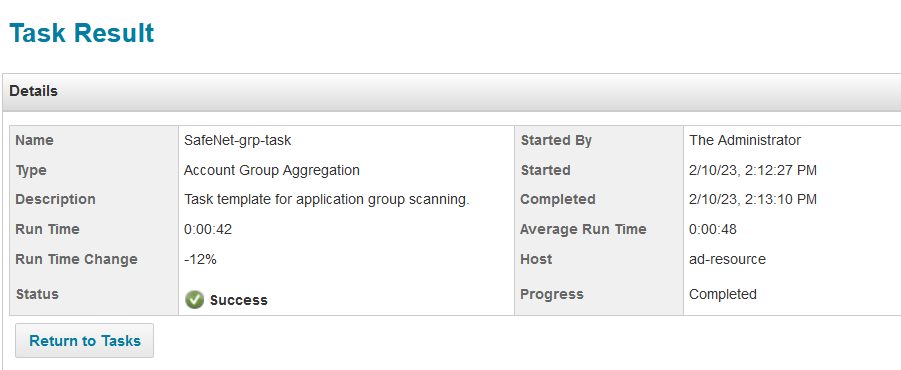Select the Run Time value 0:00:42
Screen dimensions: 901x370
pyautogui.click(x=208, y=229)
